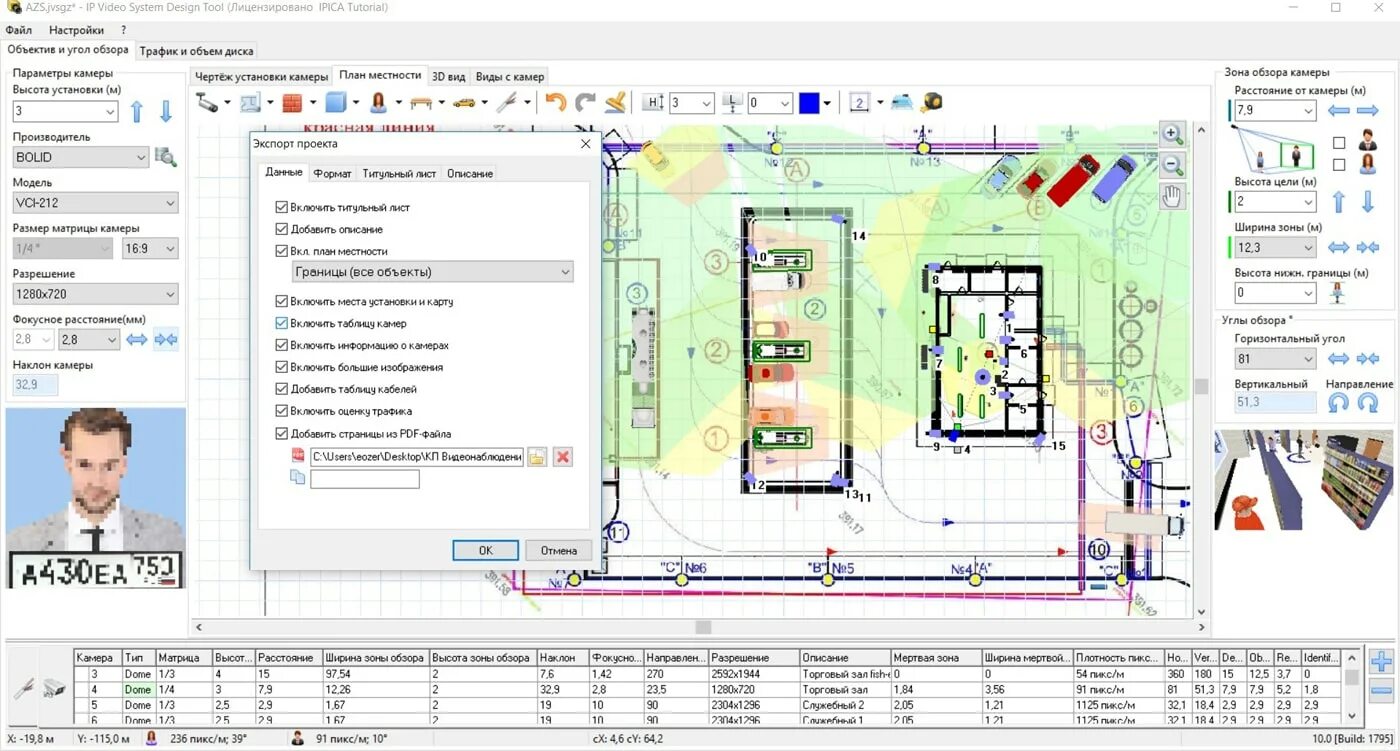The height and width of the screenshot is (751, 1400).
Task: Select the brick wall drawing tool
Action: point(290,102)
